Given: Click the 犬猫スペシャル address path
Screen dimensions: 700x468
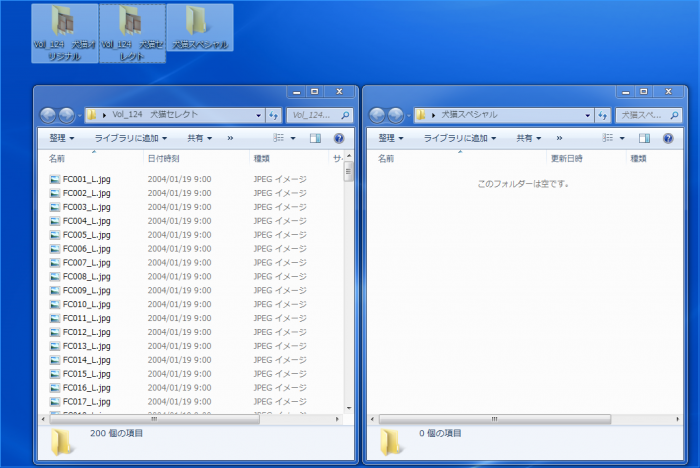Looking at the screenshot, I should [x=469, y=115].
